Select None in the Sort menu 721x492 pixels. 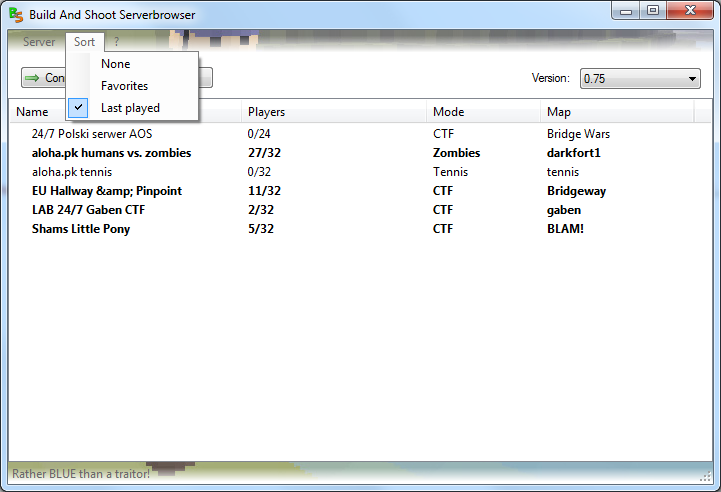[x=115, y=64]
